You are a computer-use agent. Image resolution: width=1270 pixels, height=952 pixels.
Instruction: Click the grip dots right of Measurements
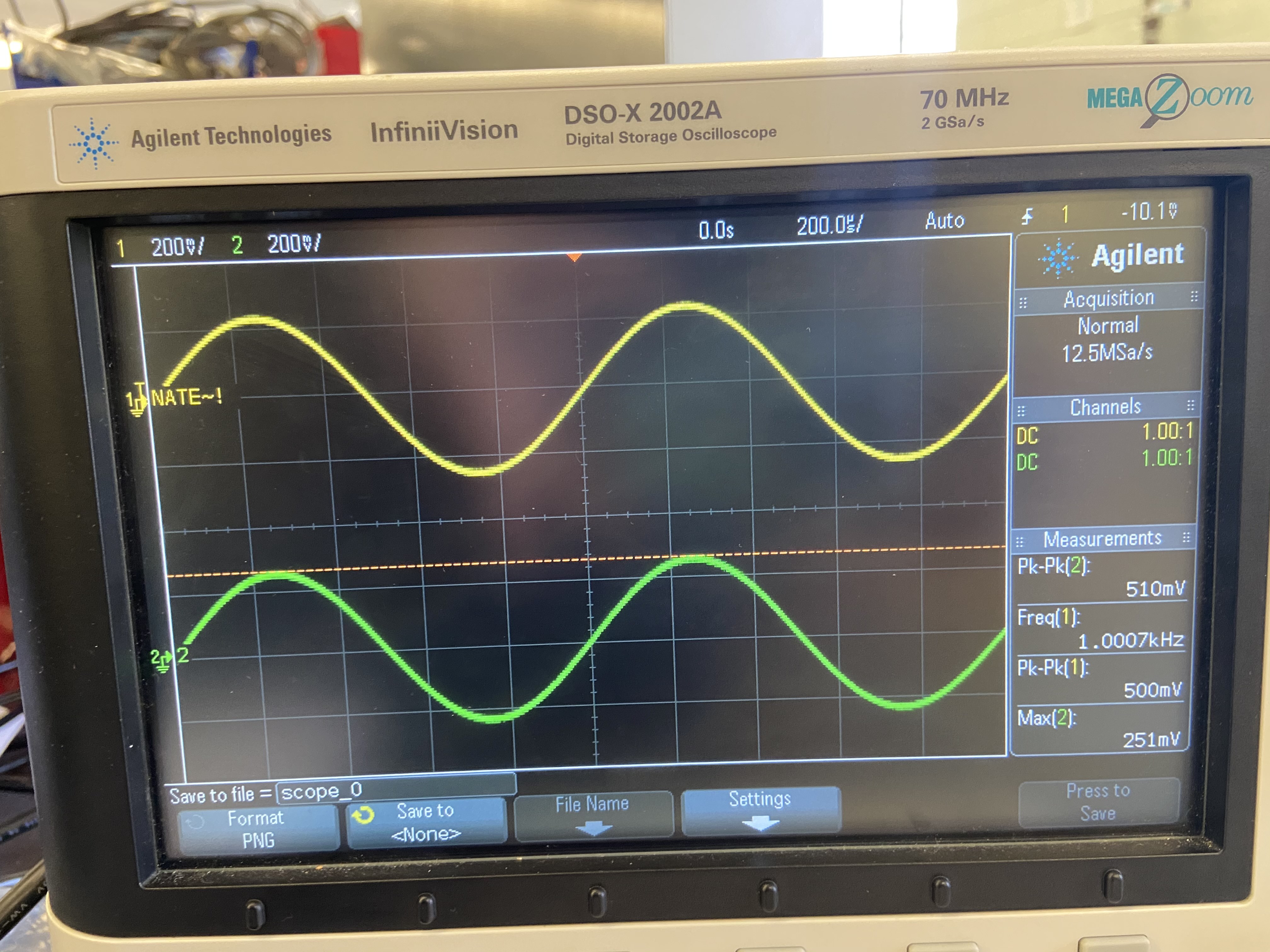1186,537
